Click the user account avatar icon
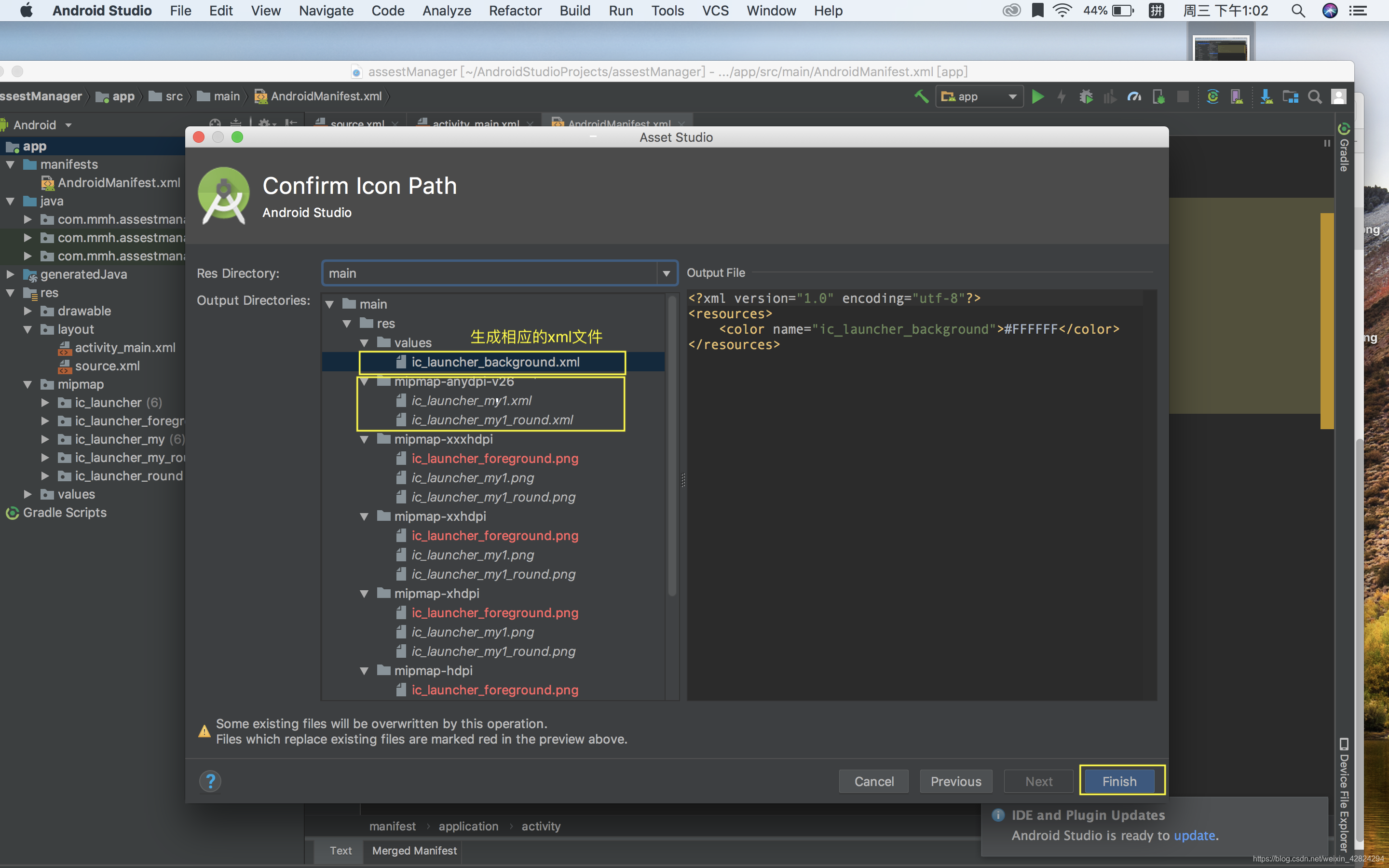 [1338, 96]
